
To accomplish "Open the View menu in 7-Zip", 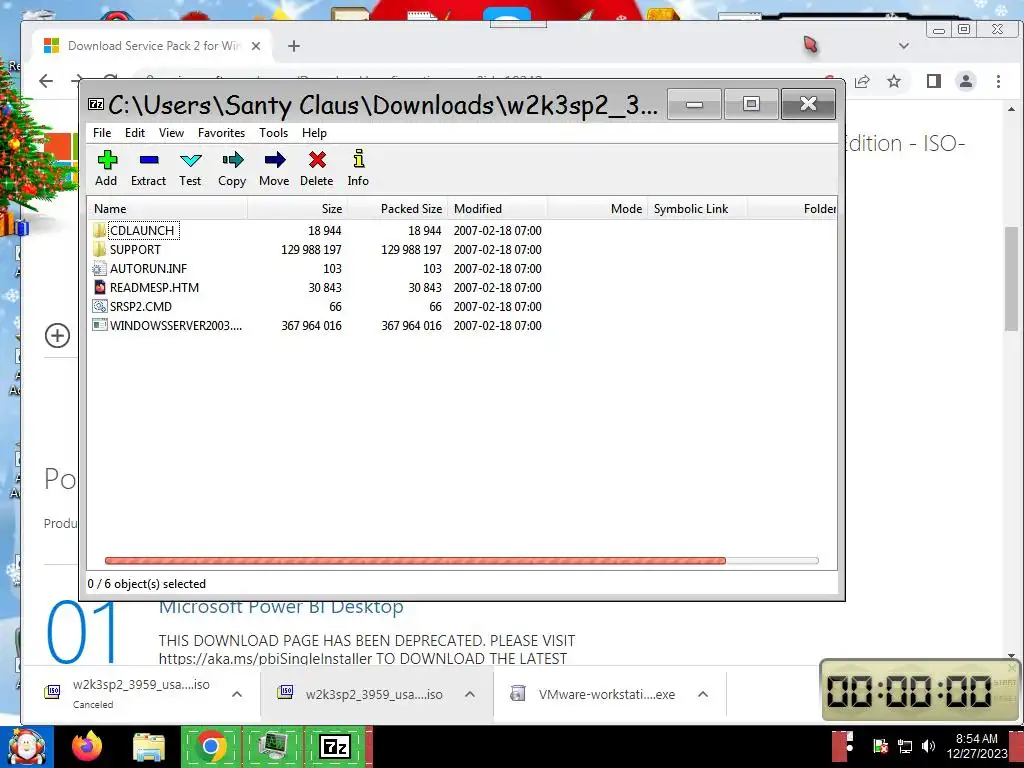I will [171, 133].
